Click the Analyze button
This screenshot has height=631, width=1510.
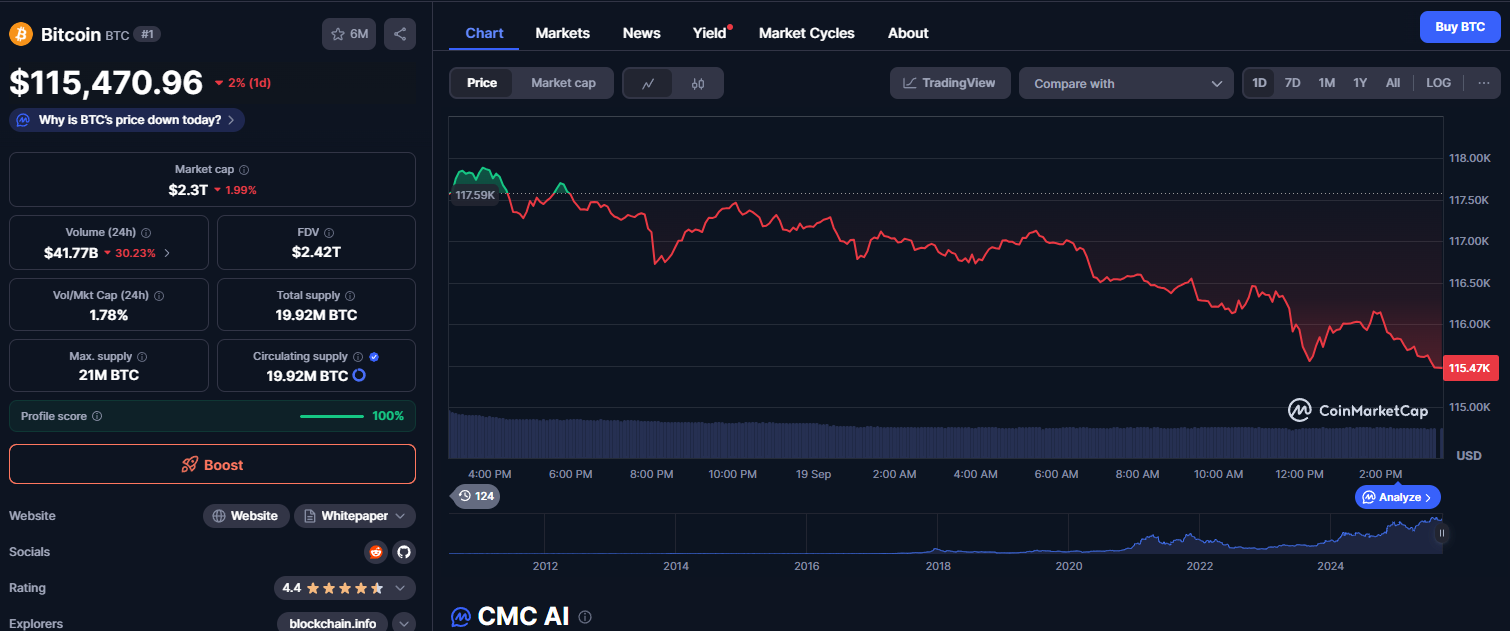1398,497
